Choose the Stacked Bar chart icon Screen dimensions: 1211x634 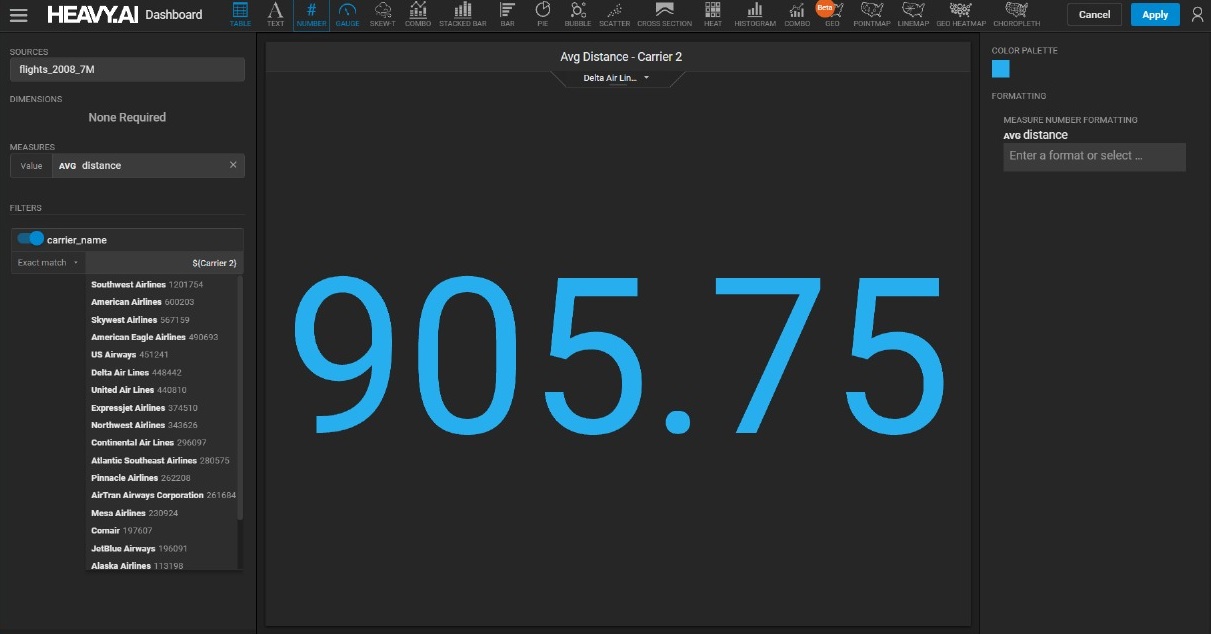pyautogui.click(x=462, y=14)
